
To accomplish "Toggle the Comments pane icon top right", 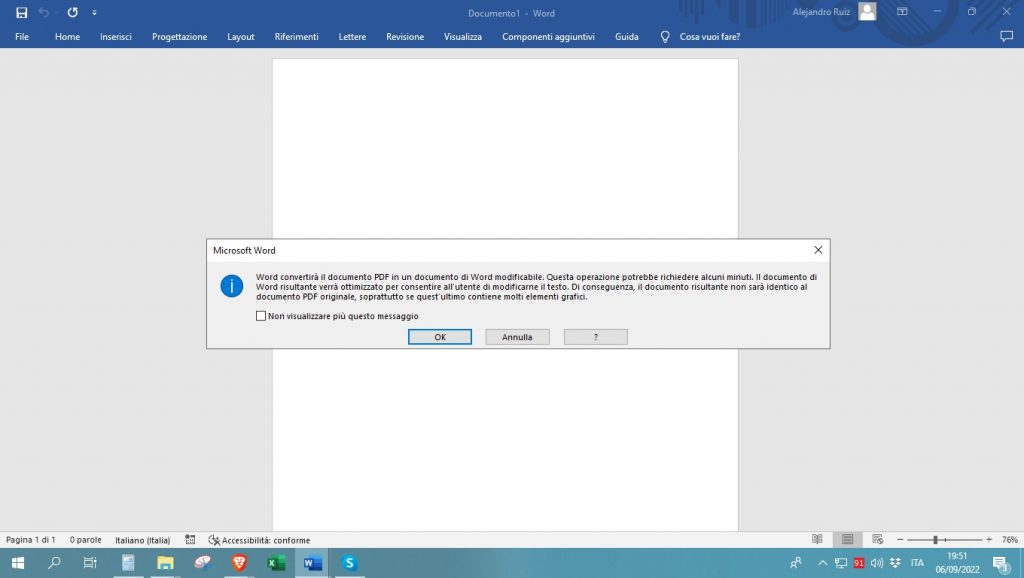I will coord(1005,36).
